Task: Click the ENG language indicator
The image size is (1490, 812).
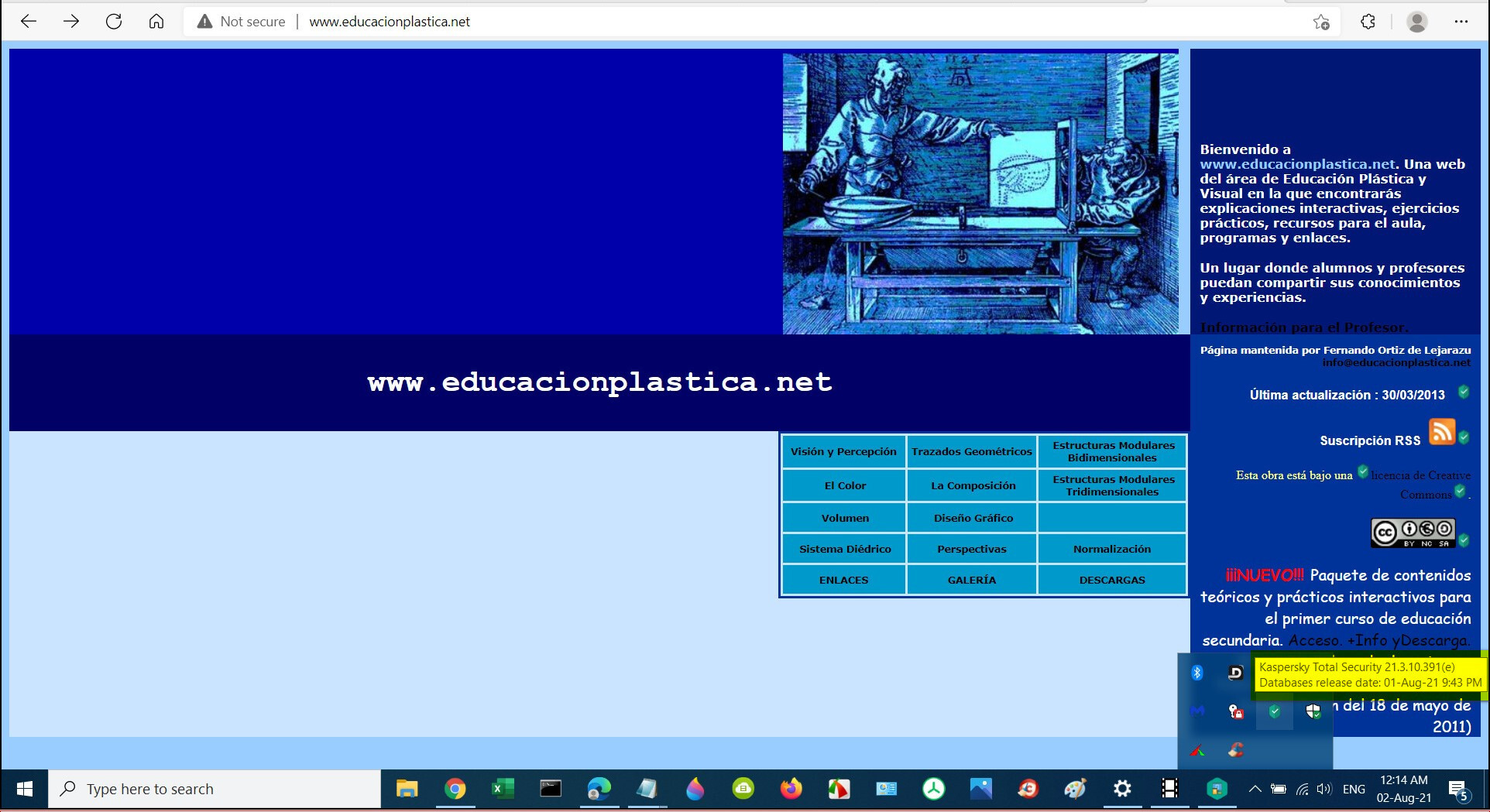Action: (x=1354, y=789)
